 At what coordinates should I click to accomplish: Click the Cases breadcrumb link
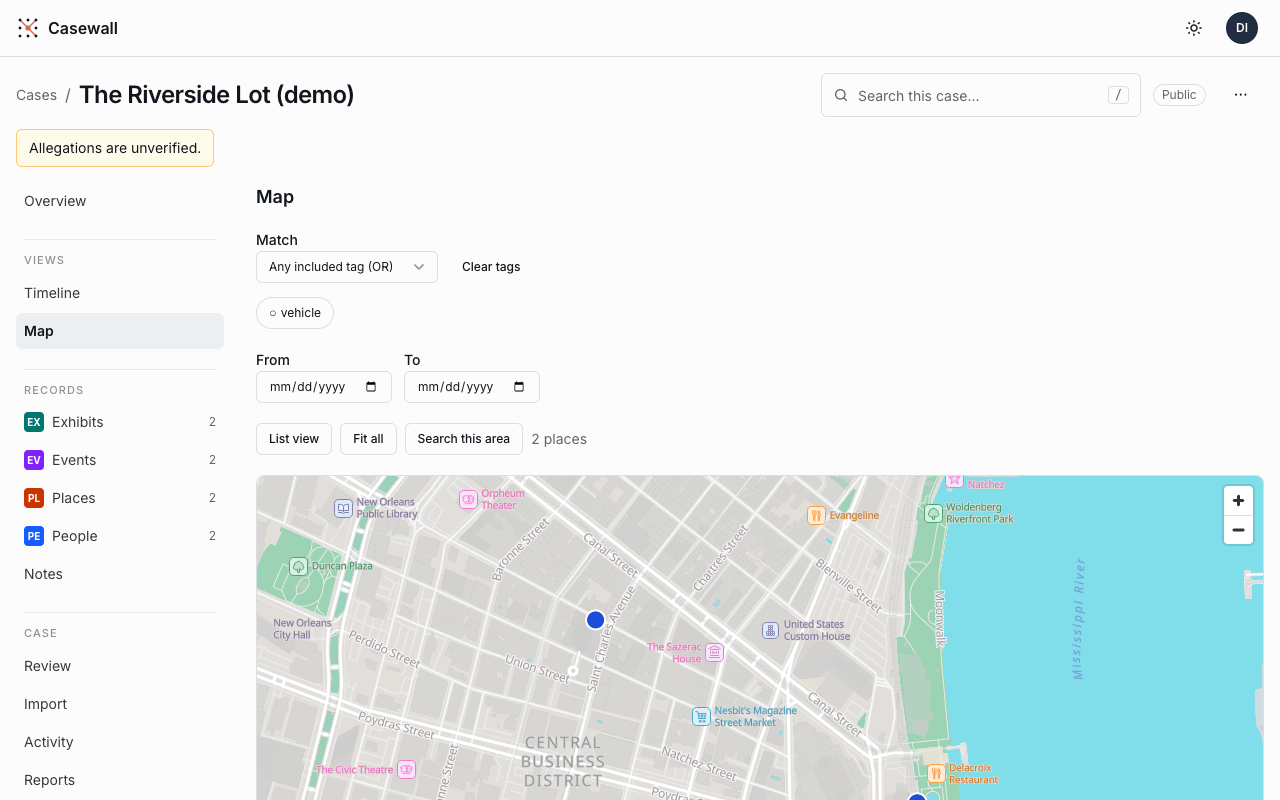36,95
